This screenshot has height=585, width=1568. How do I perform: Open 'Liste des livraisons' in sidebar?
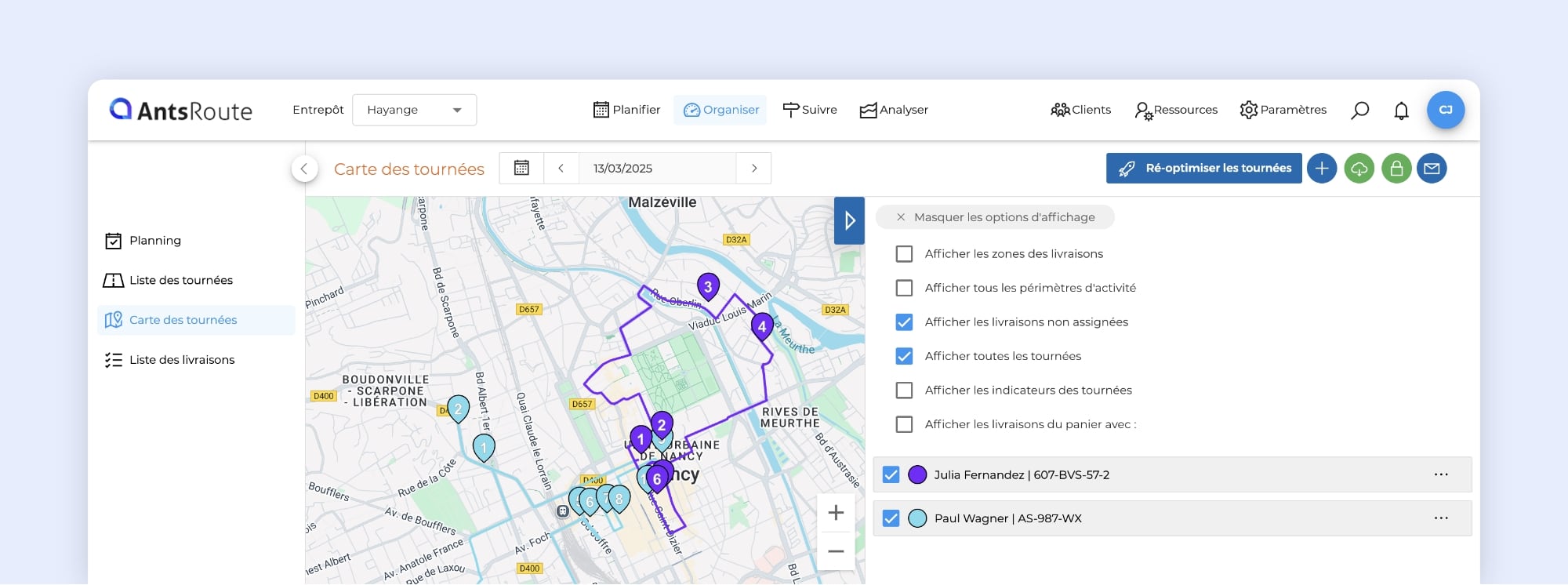coord(181,360)
